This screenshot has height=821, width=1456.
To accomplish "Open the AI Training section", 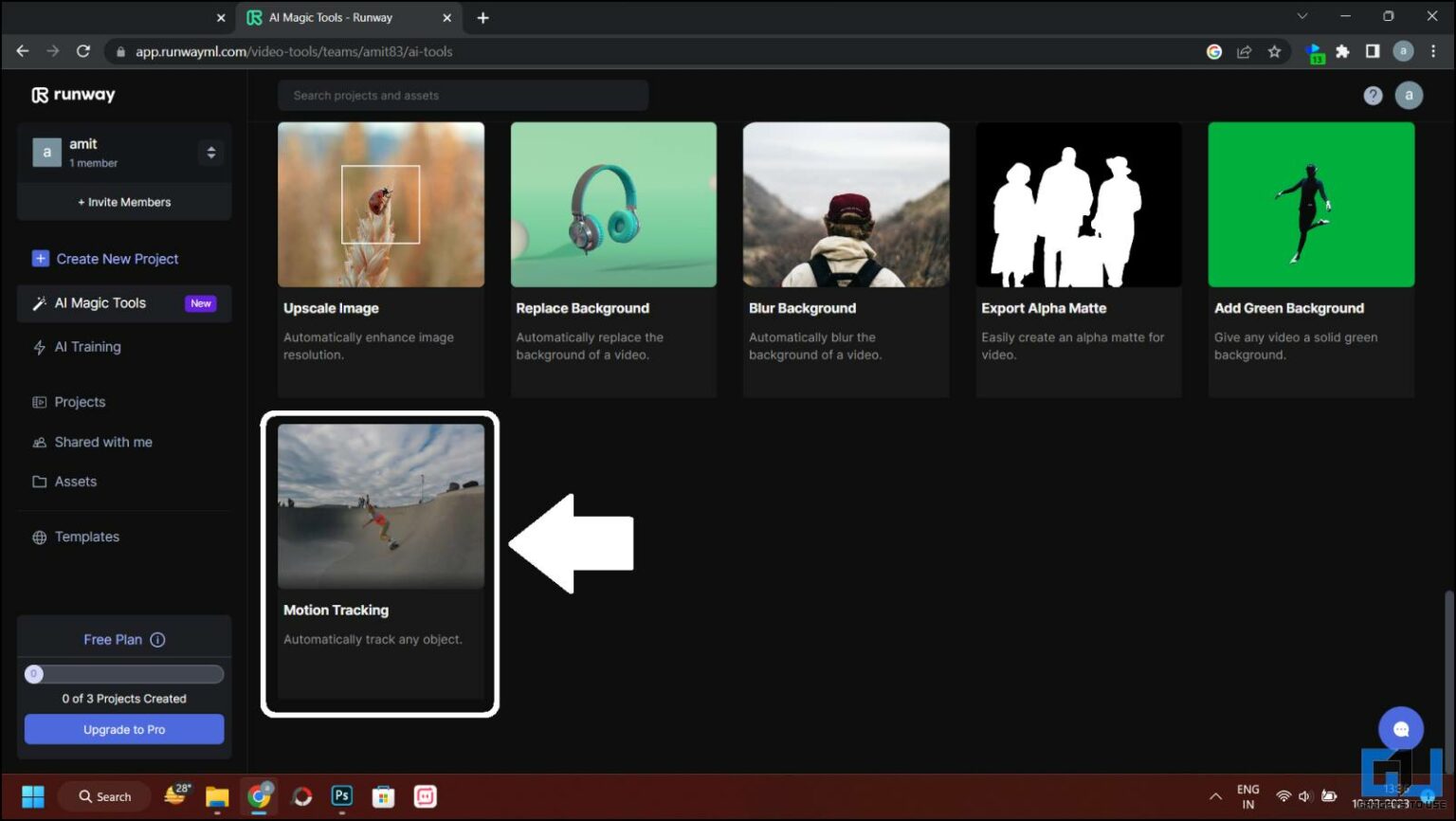I will coord(86,347).
